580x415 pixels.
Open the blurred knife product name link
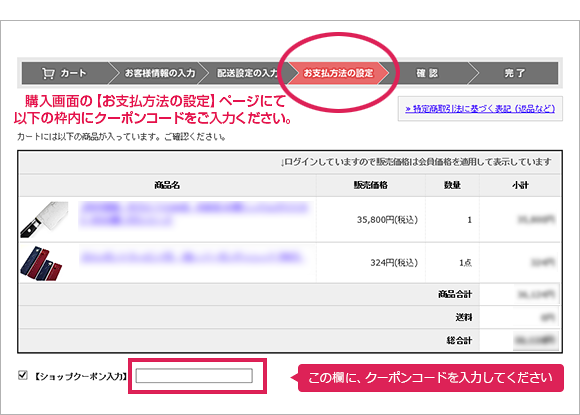pyautogui.click(x=193, y=213)
